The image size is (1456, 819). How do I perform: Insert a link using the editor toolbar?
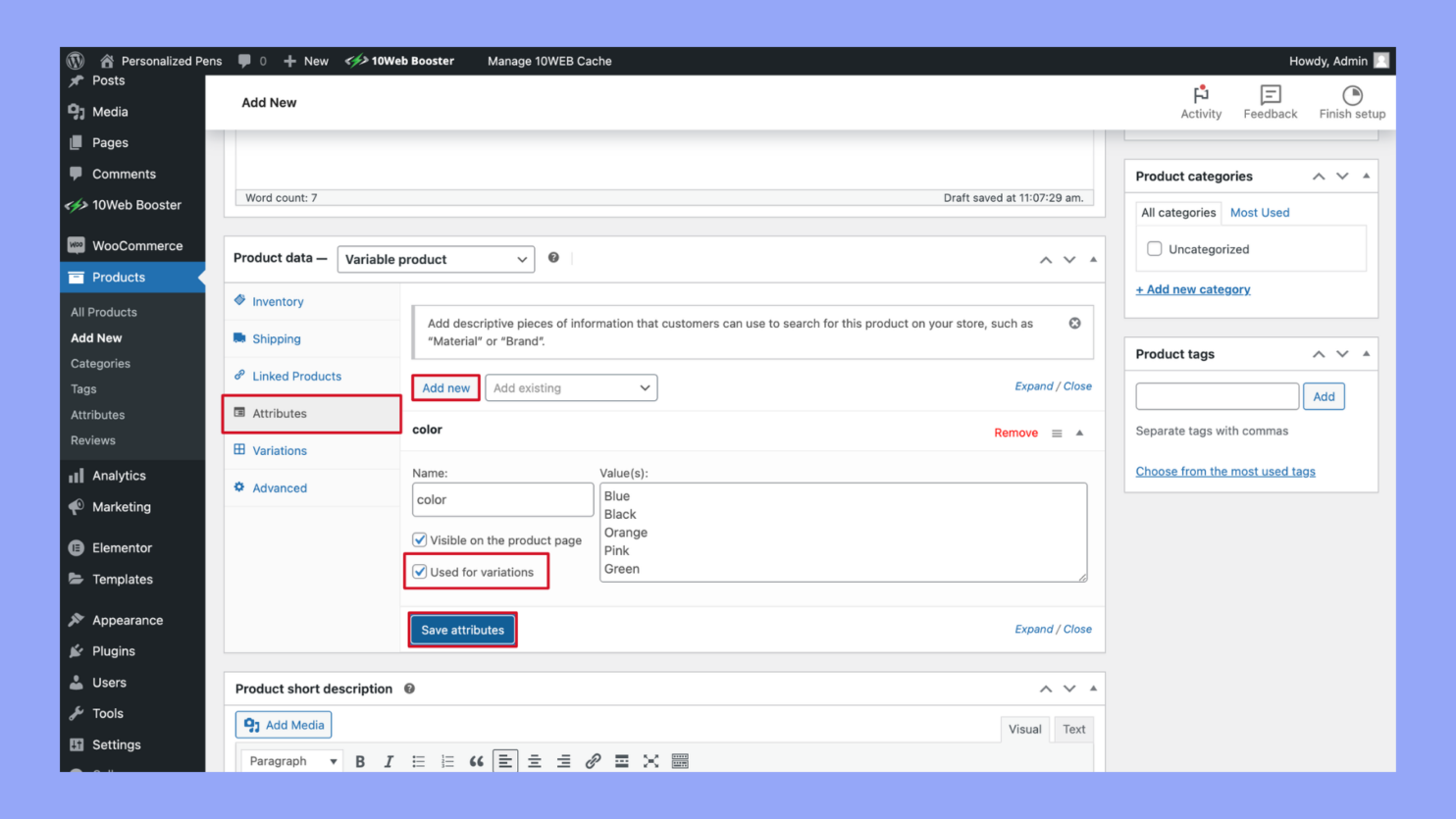[593, 760]
